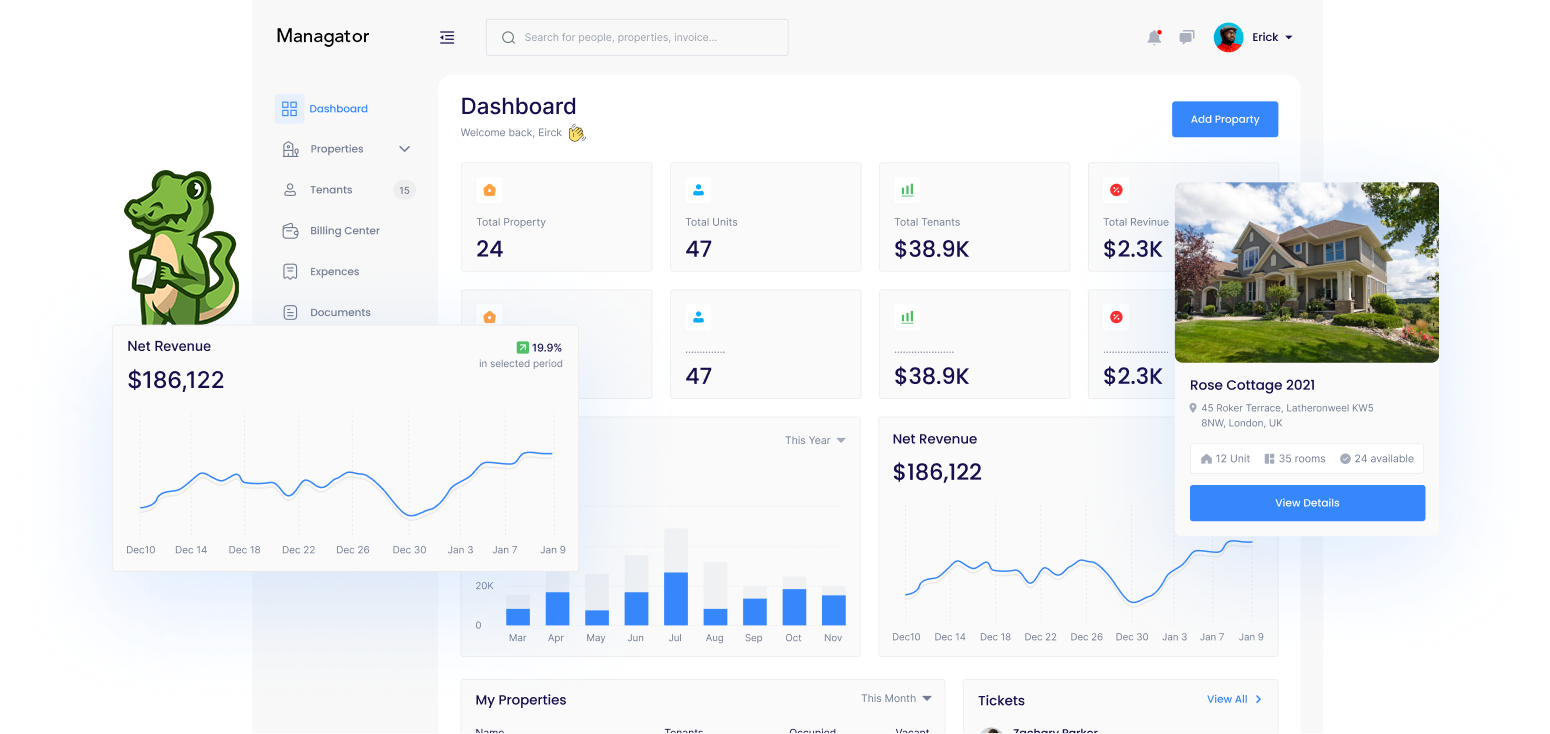Click the Expences receipt icon

[x=290, y=272]
